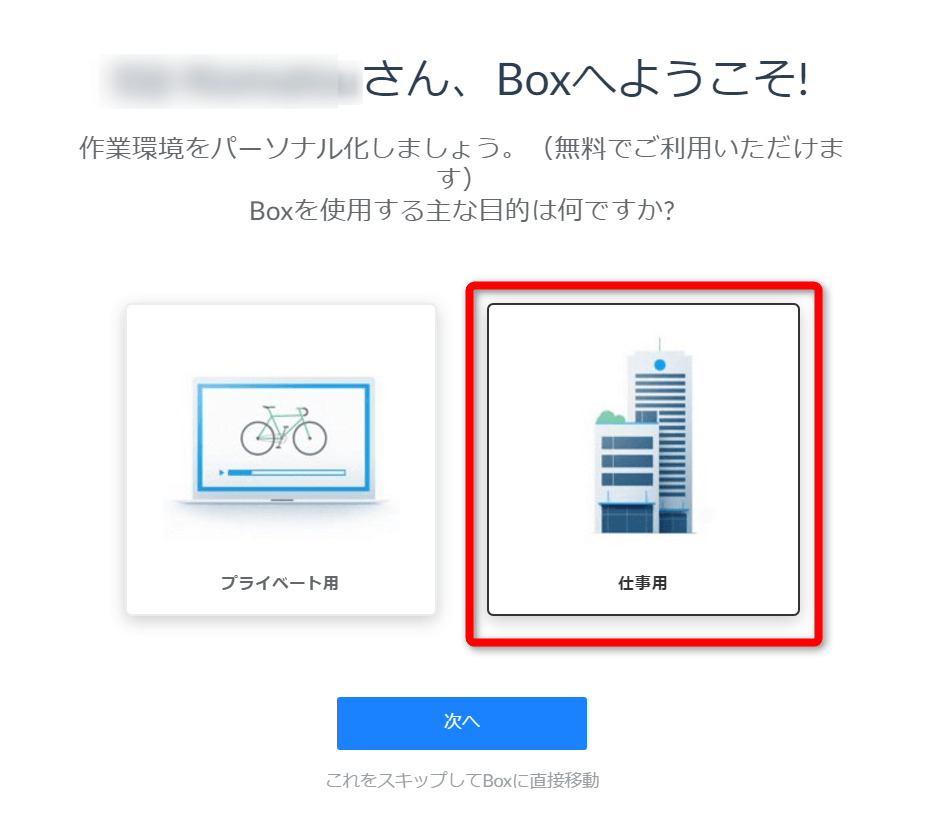Screen dimensions: 943x818
Task: Click the blue dot atop the office tower
Action: (x=659, y=364)
